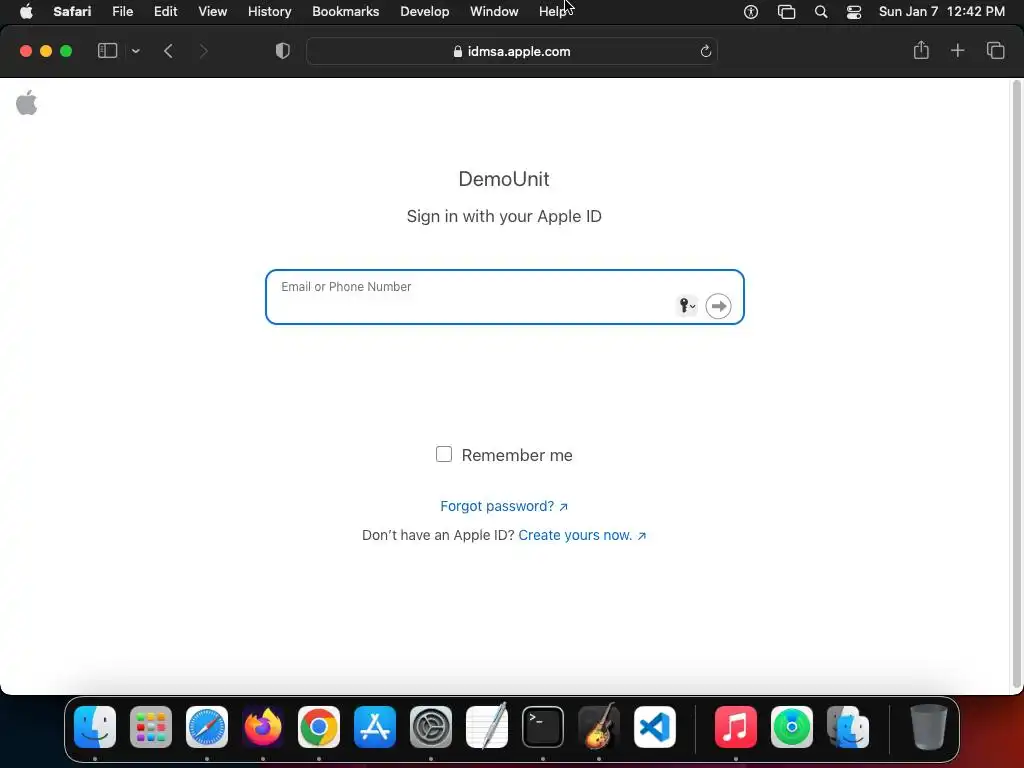Open the Forgot password link

click(x=504, y=506)
